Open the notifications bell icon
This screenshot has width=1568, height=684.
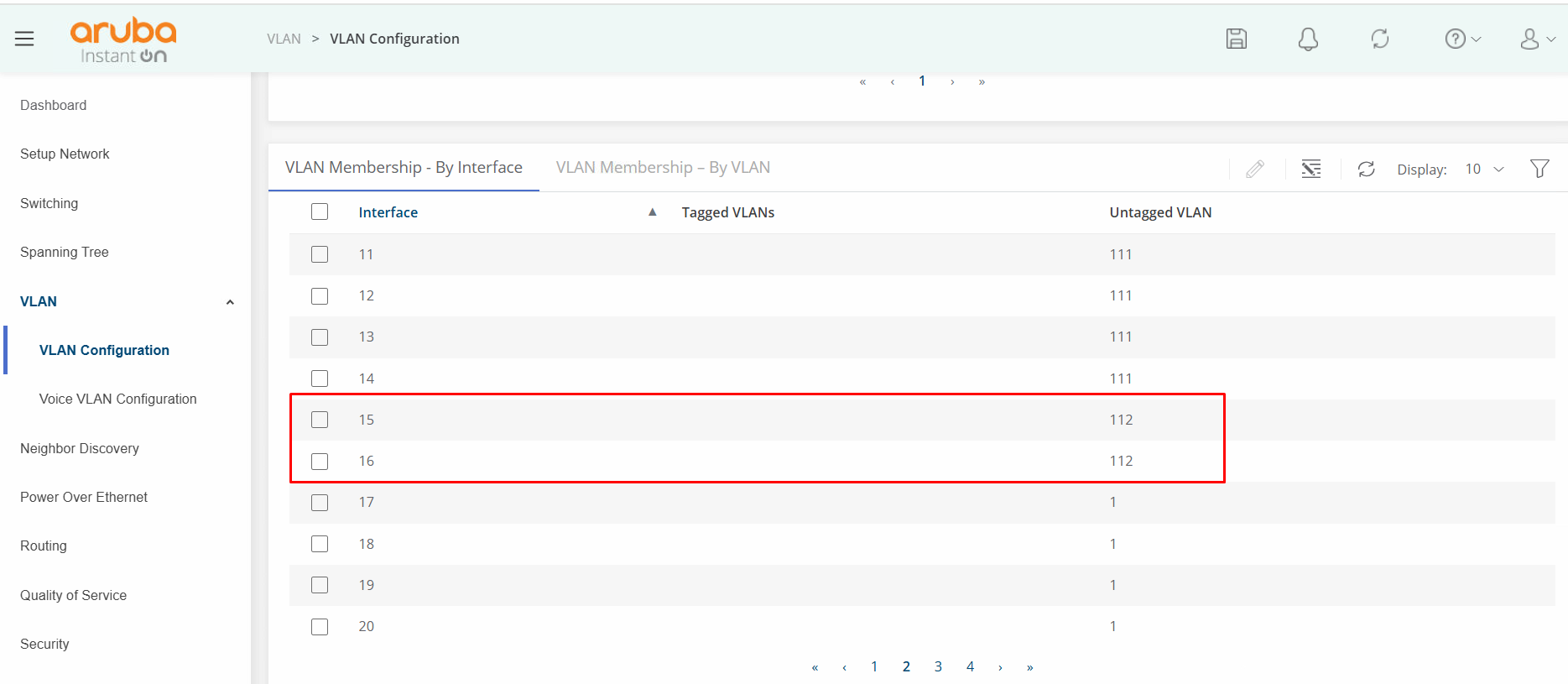point(1307,39)
